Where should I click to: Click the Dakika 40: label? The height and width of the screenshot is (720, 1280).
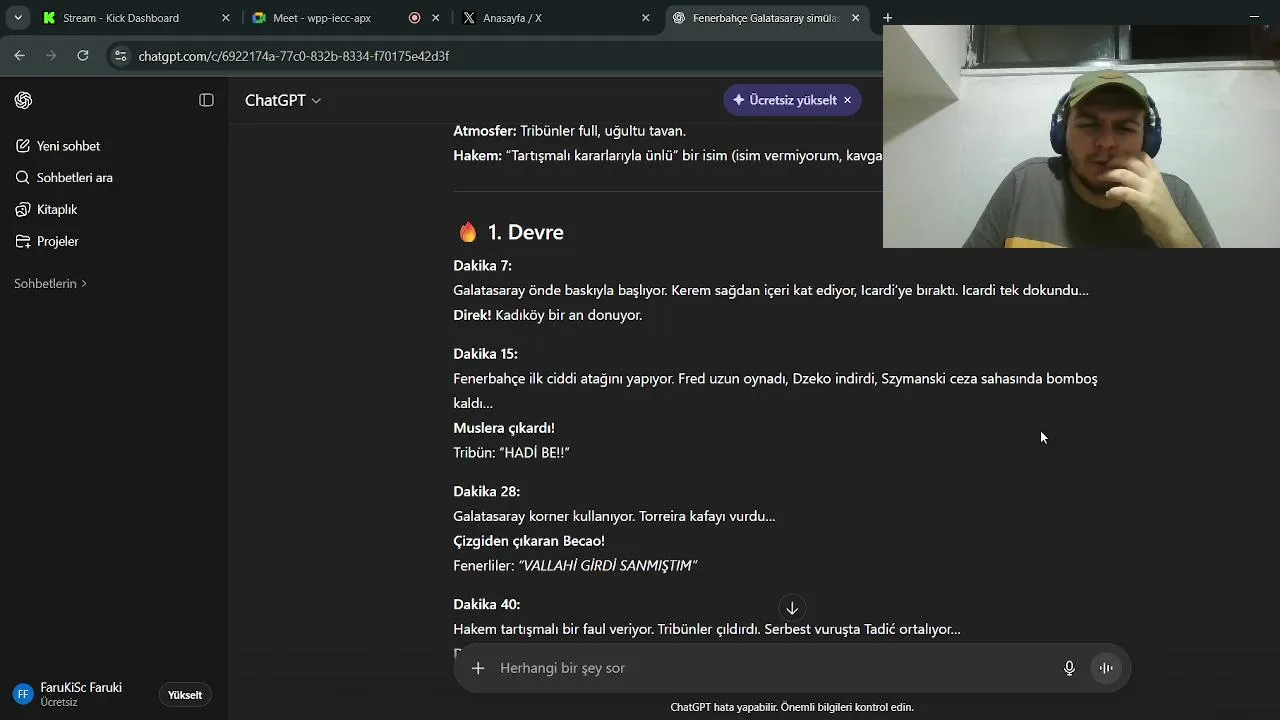pos(486,604)
